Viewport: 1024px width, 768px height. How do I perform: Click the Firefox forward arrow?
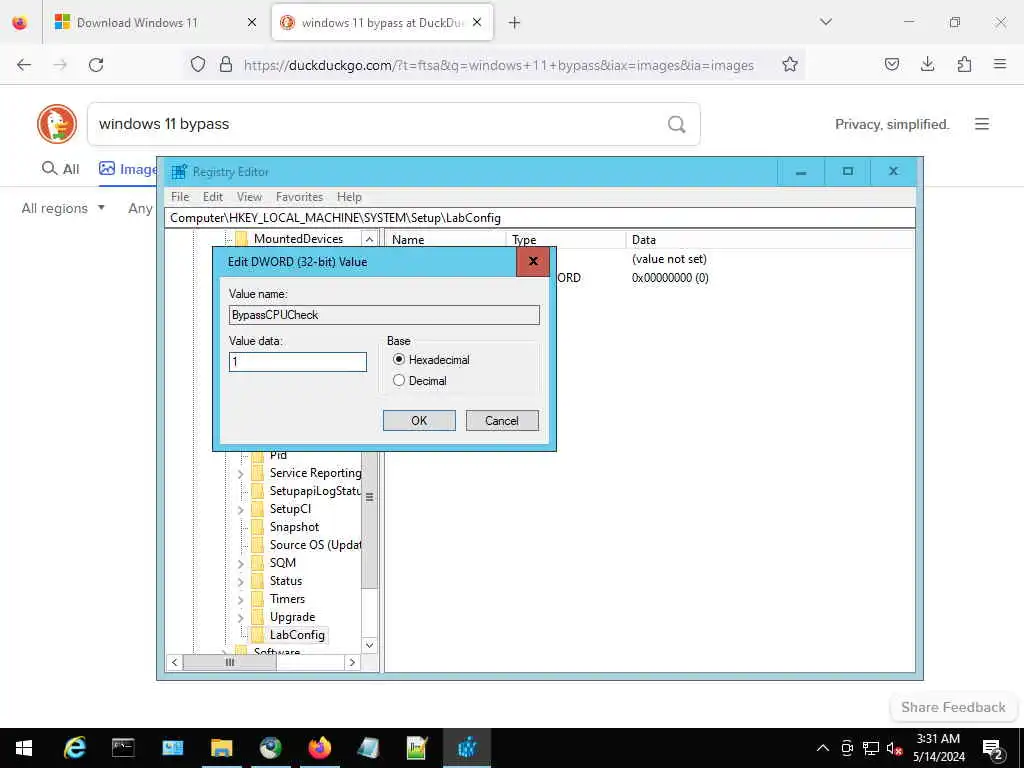[60, 65]
